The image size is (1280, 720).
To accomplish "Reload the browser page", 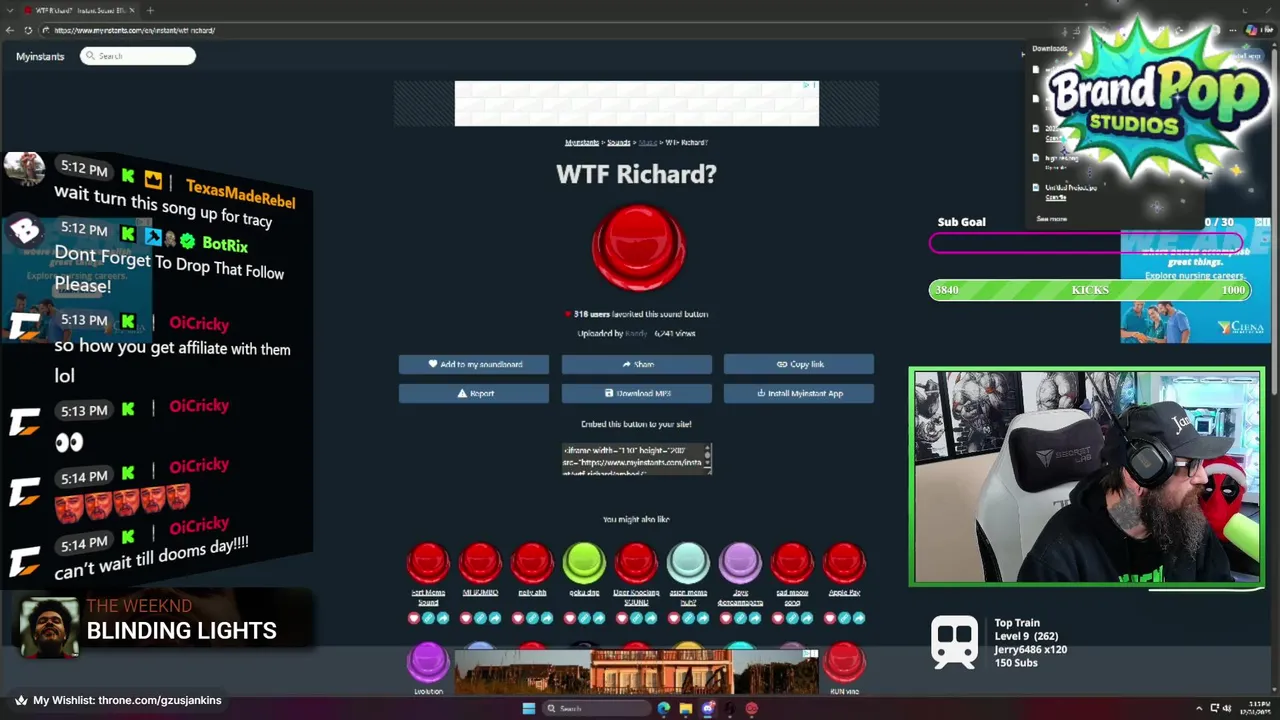I will [x=28, y=30].
